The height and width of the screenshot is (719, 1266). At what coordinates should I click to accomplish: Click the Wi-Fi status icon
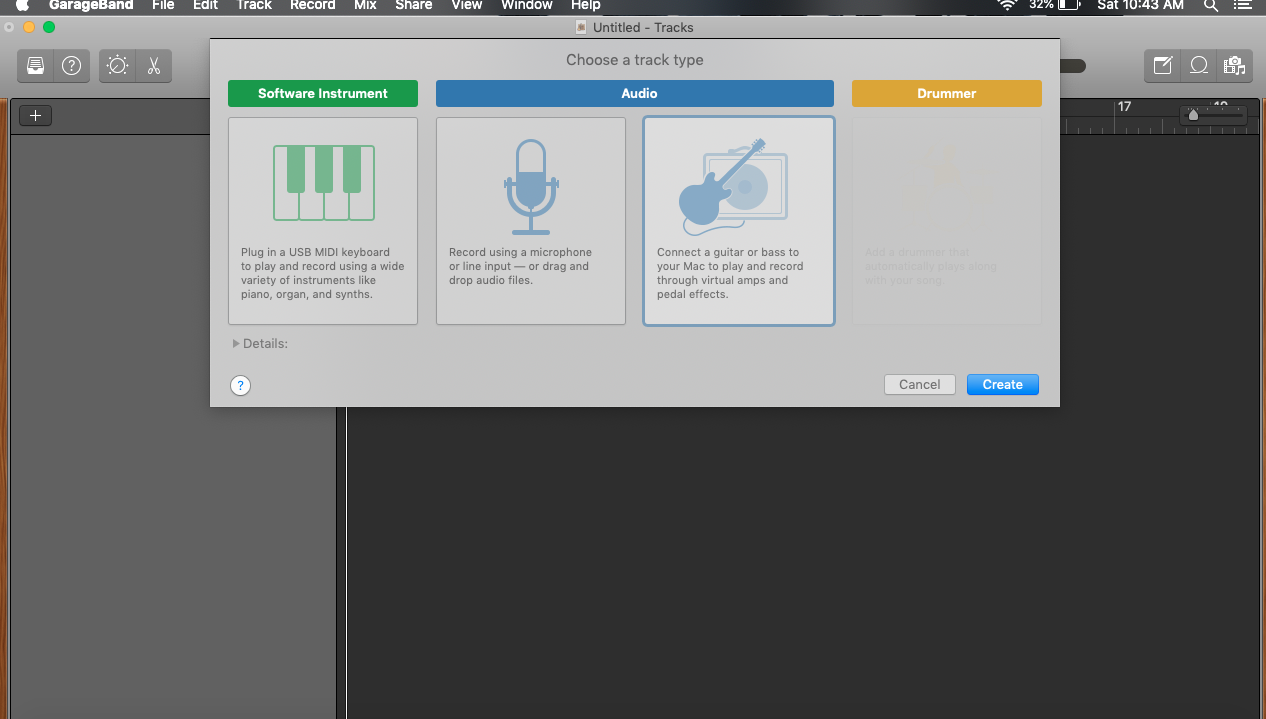point(1007,5)
